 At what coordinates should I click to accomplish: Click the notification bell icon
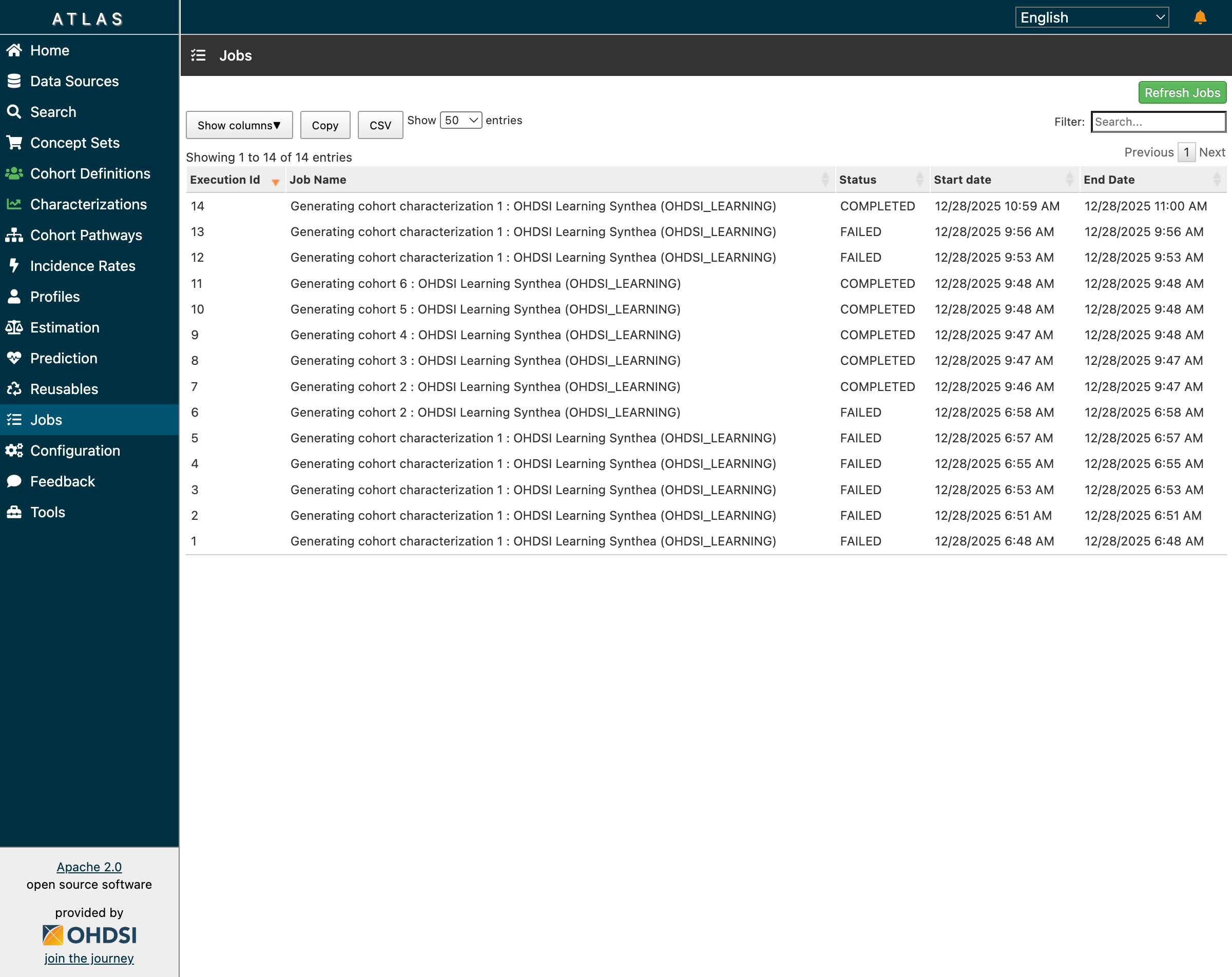tap(1200, 17)
